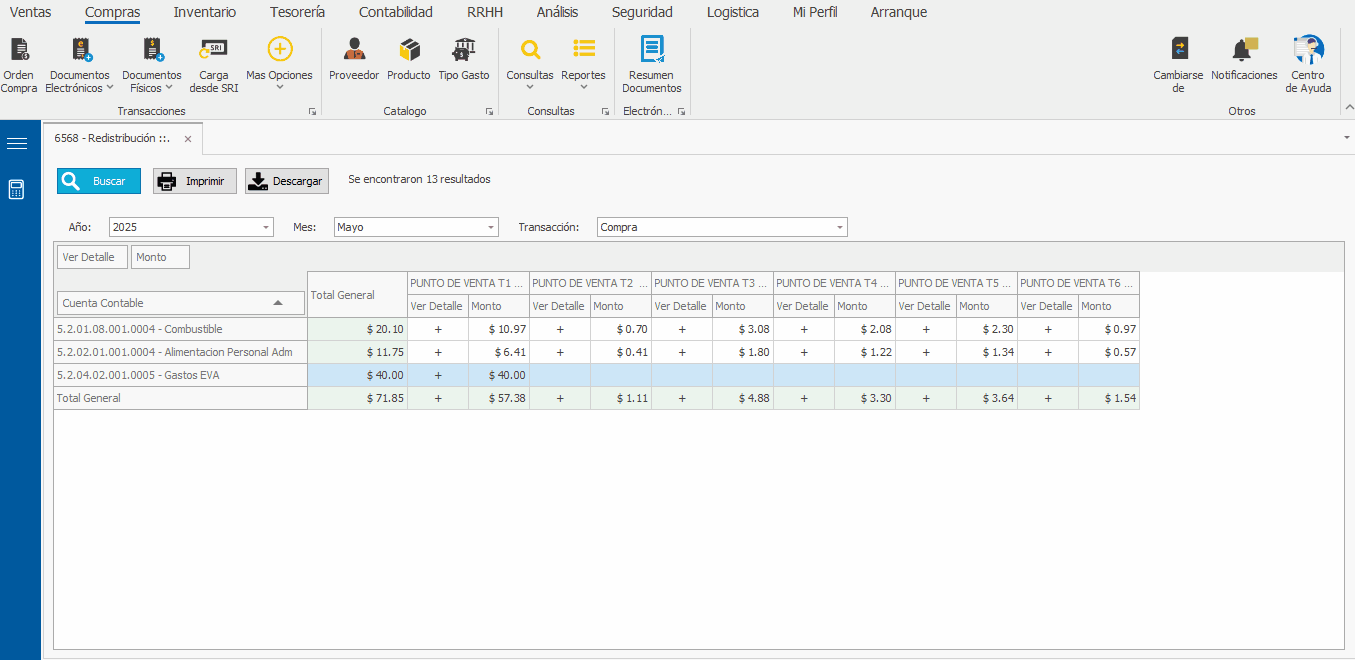
Task: Open the Análisis ribbon tab
Action: 557,12
